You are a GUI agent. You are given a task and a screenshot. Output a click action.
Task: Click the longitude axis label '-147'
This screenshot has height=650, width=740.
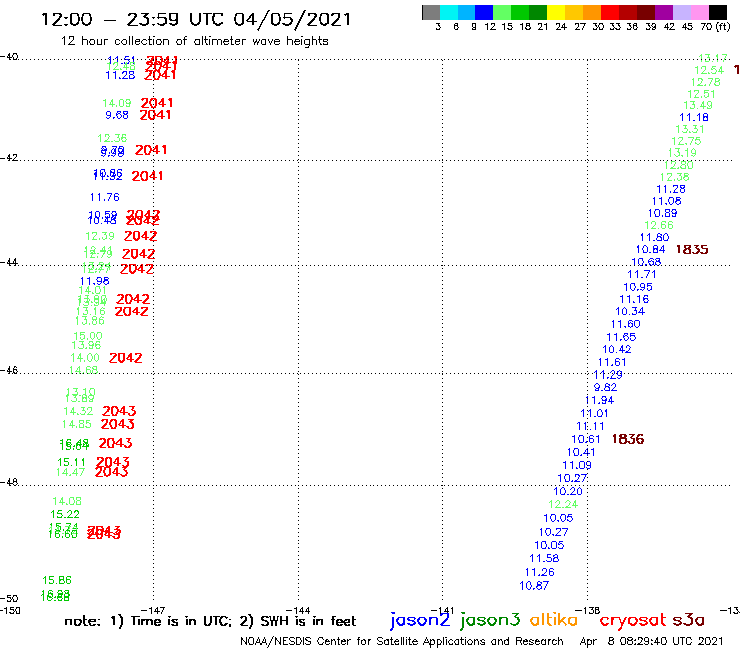[x=153, y=610]
